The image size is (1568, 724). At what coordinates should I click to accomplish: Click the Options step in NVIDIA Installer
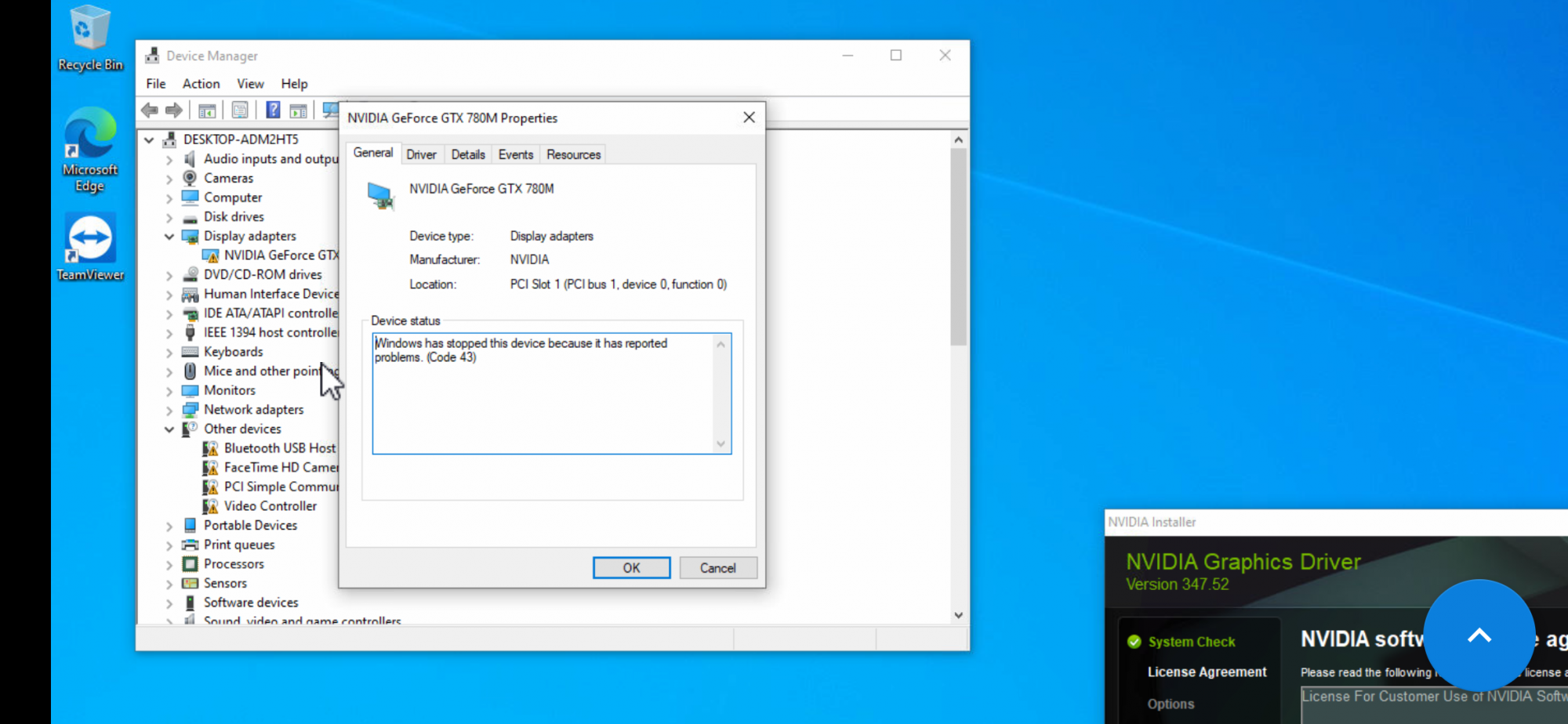click(1171, 704)
